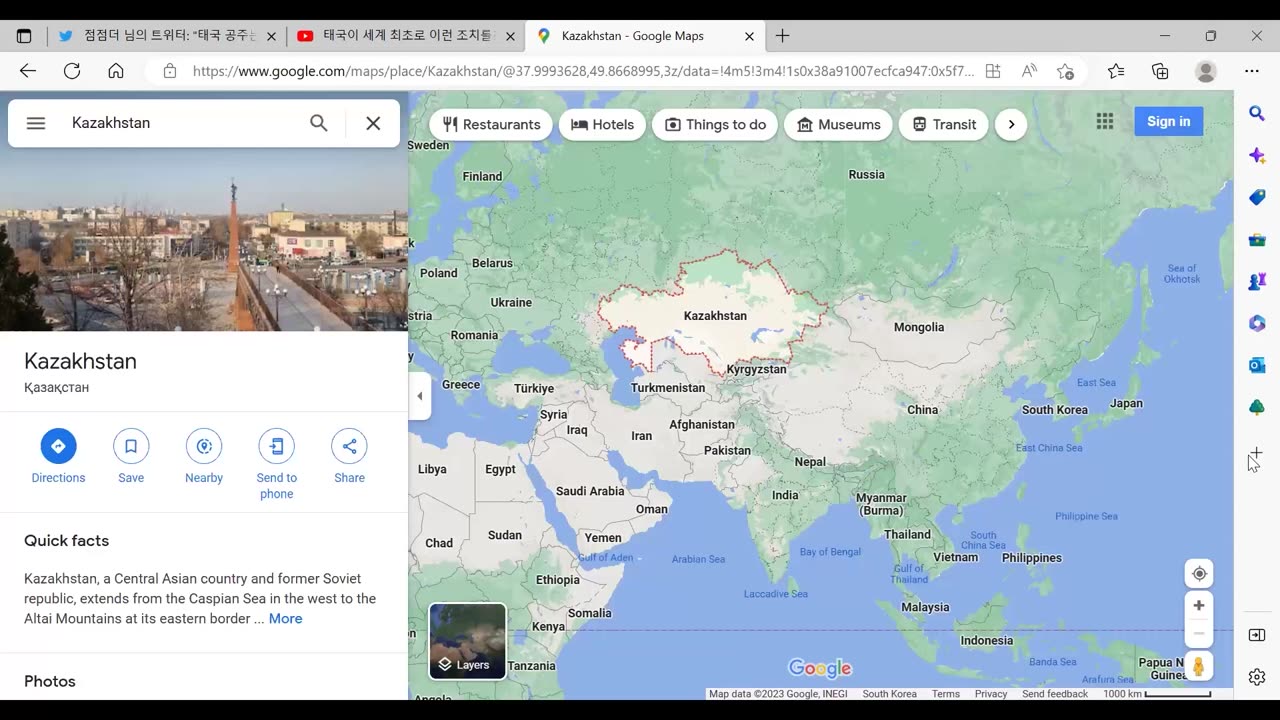Select the Museums chip
The image size is (1280, 720).
(x=838, y=125)
